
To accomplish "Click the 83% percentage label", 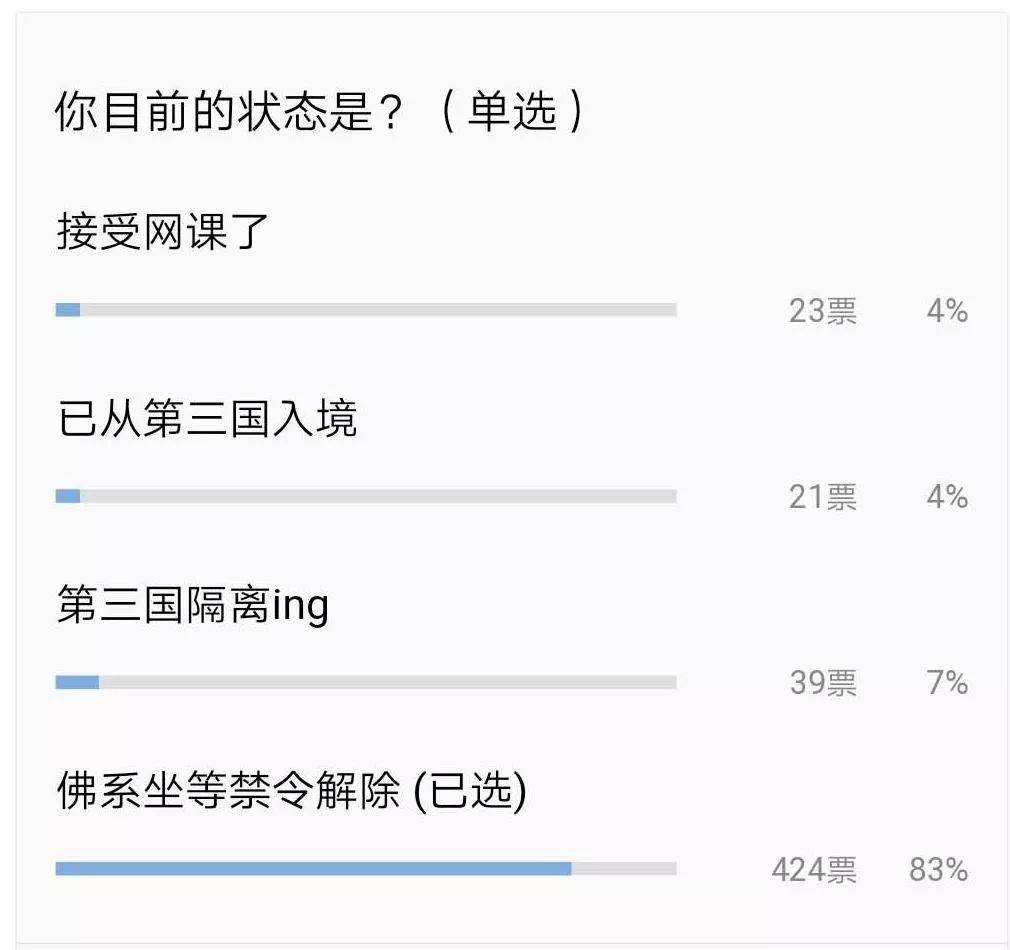I will (939, 869).
